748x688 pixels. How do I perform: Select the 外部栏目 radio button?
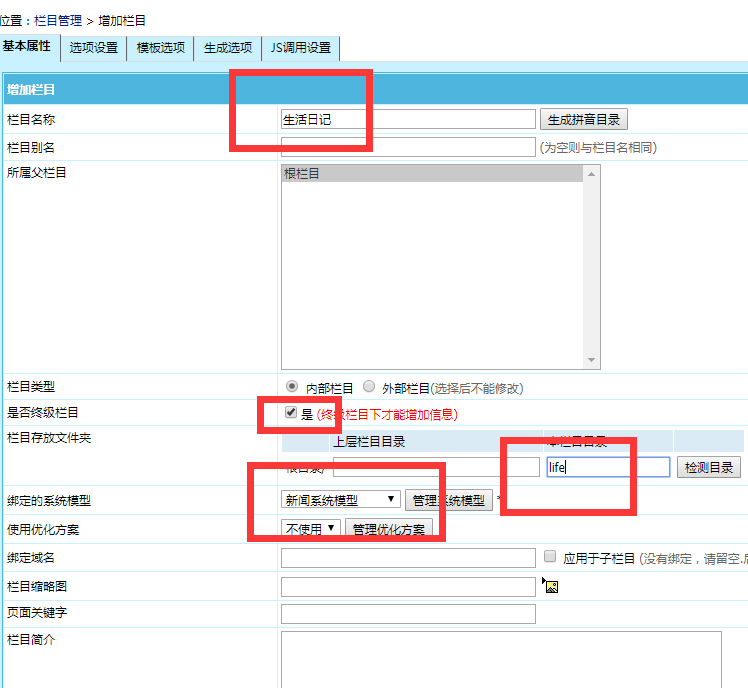[369, 386]
